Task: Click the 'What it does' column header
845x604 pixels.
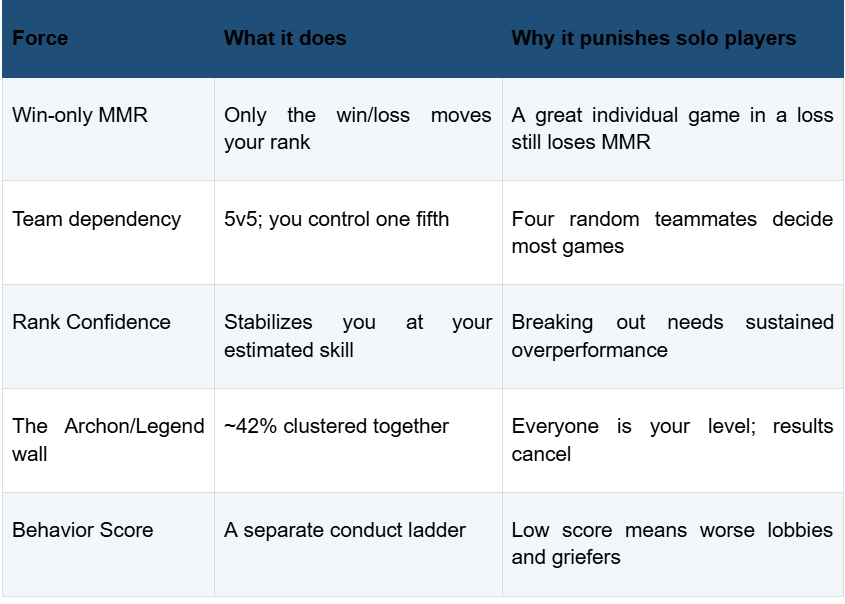Action: pos(285,38)
